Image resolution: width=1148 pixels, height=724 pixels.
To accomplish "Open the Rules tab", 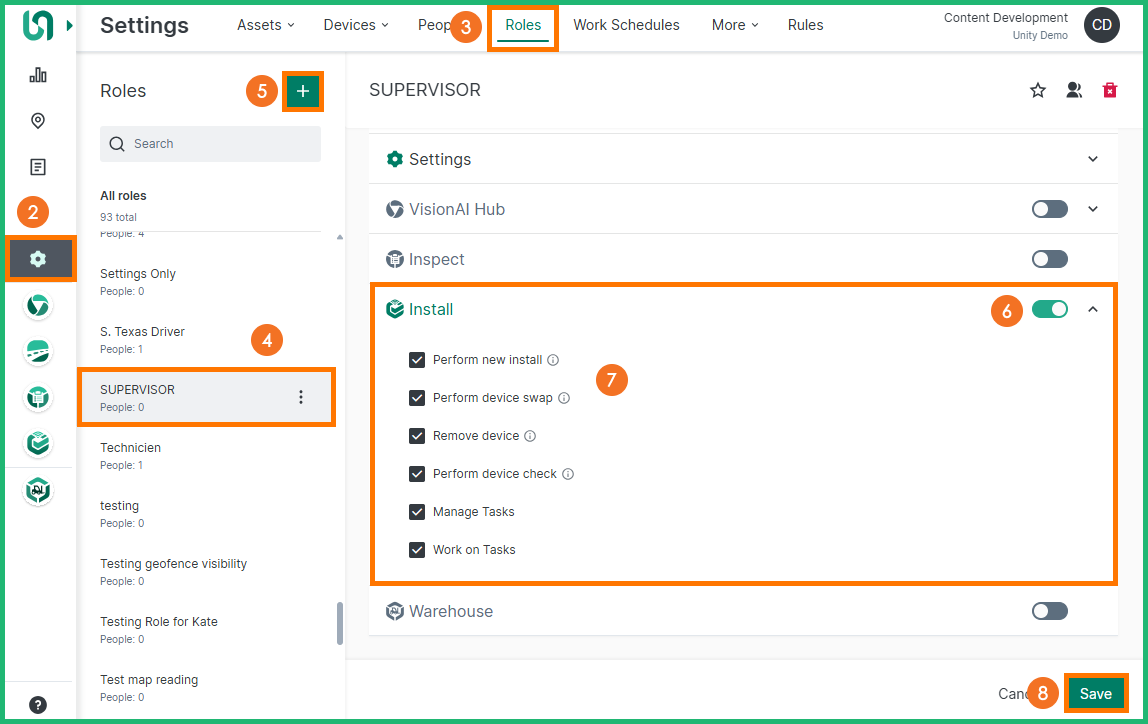I will tap(805, 25).
